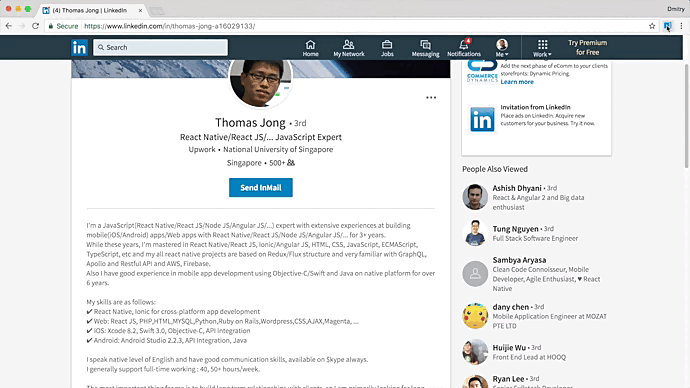The height and width of the screenshot is (388, 690).
Task: Click the Secure padlock indicator
Action: 63,26
